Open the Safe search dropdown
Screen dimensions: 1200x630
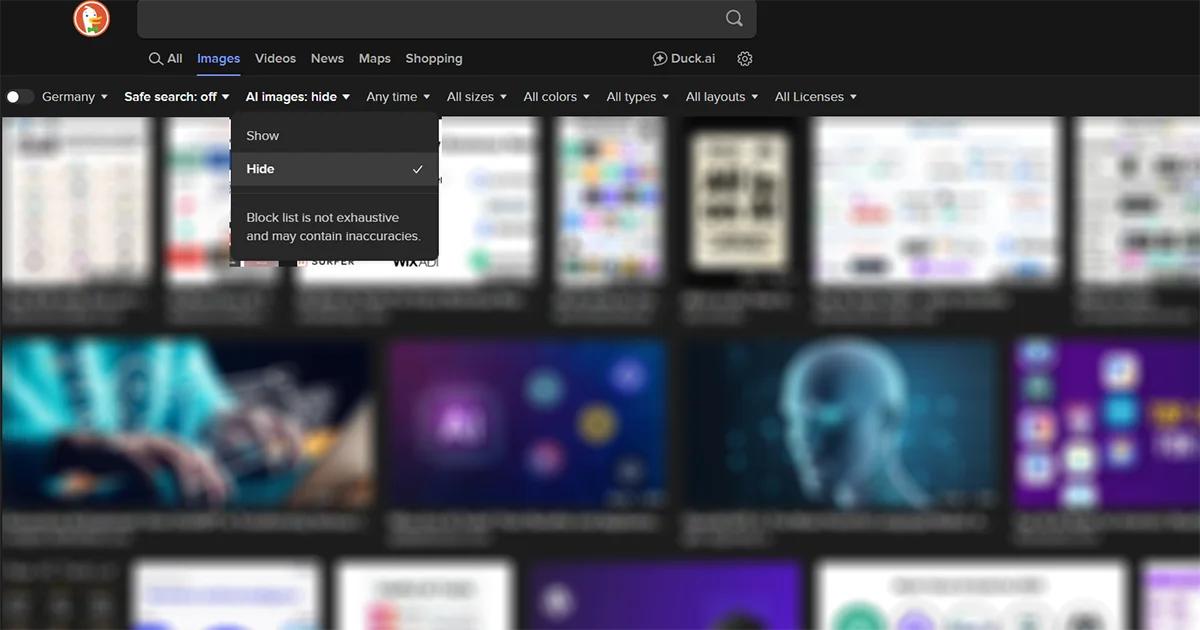point(177,97)
